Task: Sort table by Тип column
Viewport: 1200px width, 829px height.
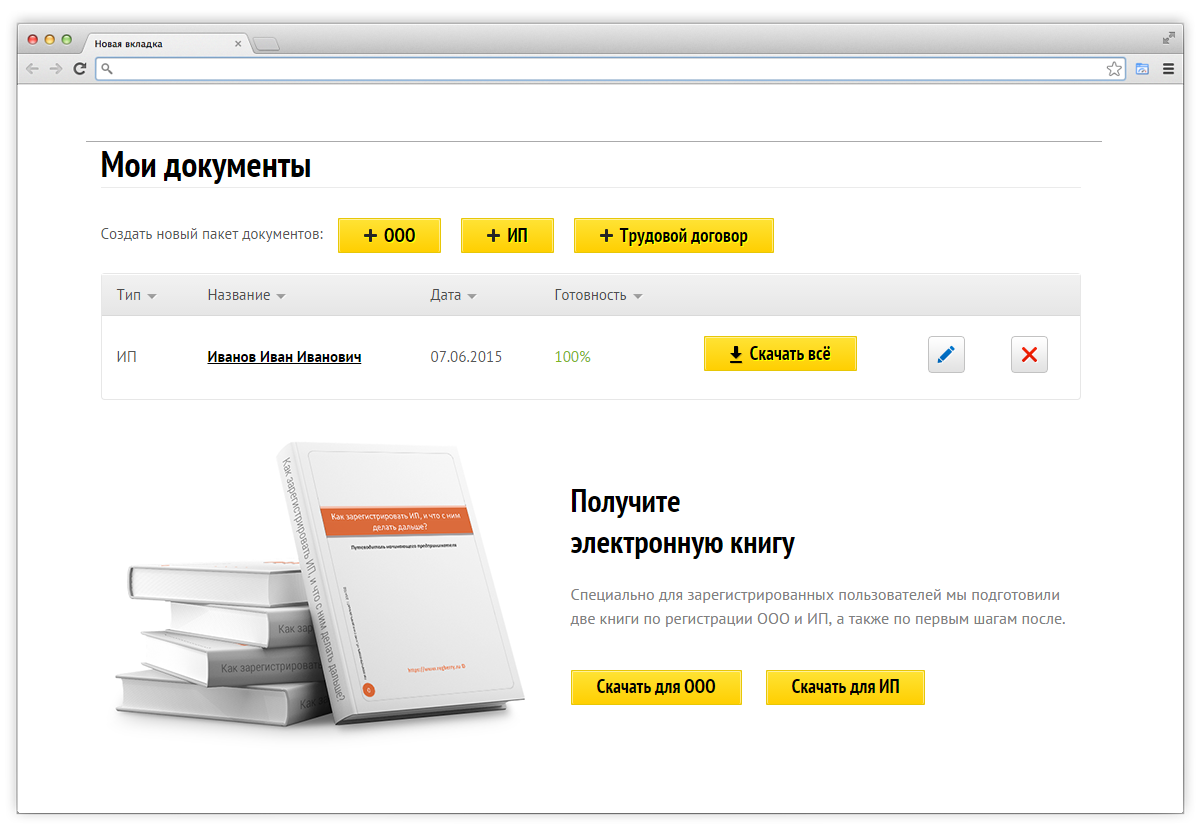Action: (136, 295)
